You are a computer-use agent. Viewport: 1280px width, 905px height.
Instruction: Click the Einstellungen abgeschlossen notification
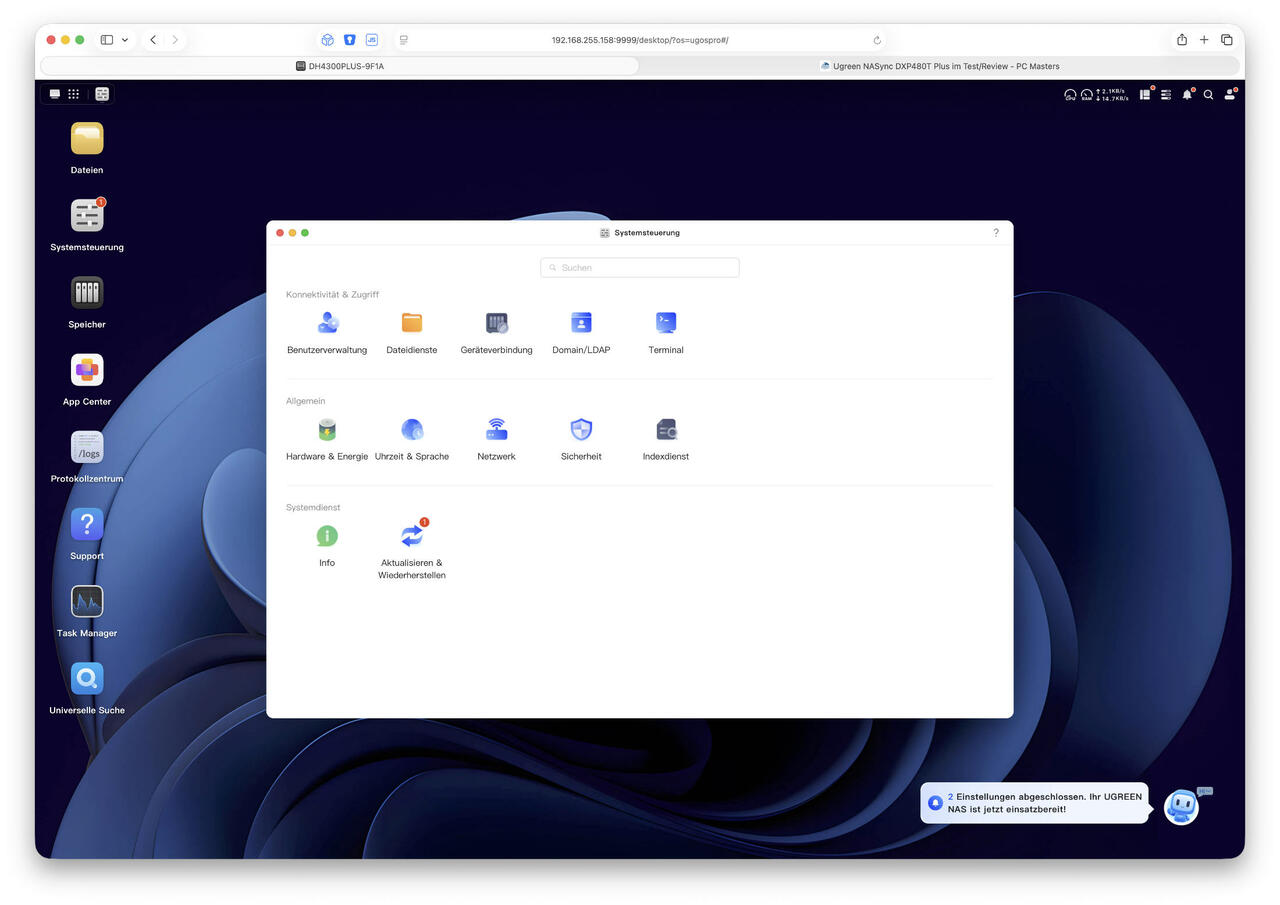pyautogui.click(x=1035, y=803)
